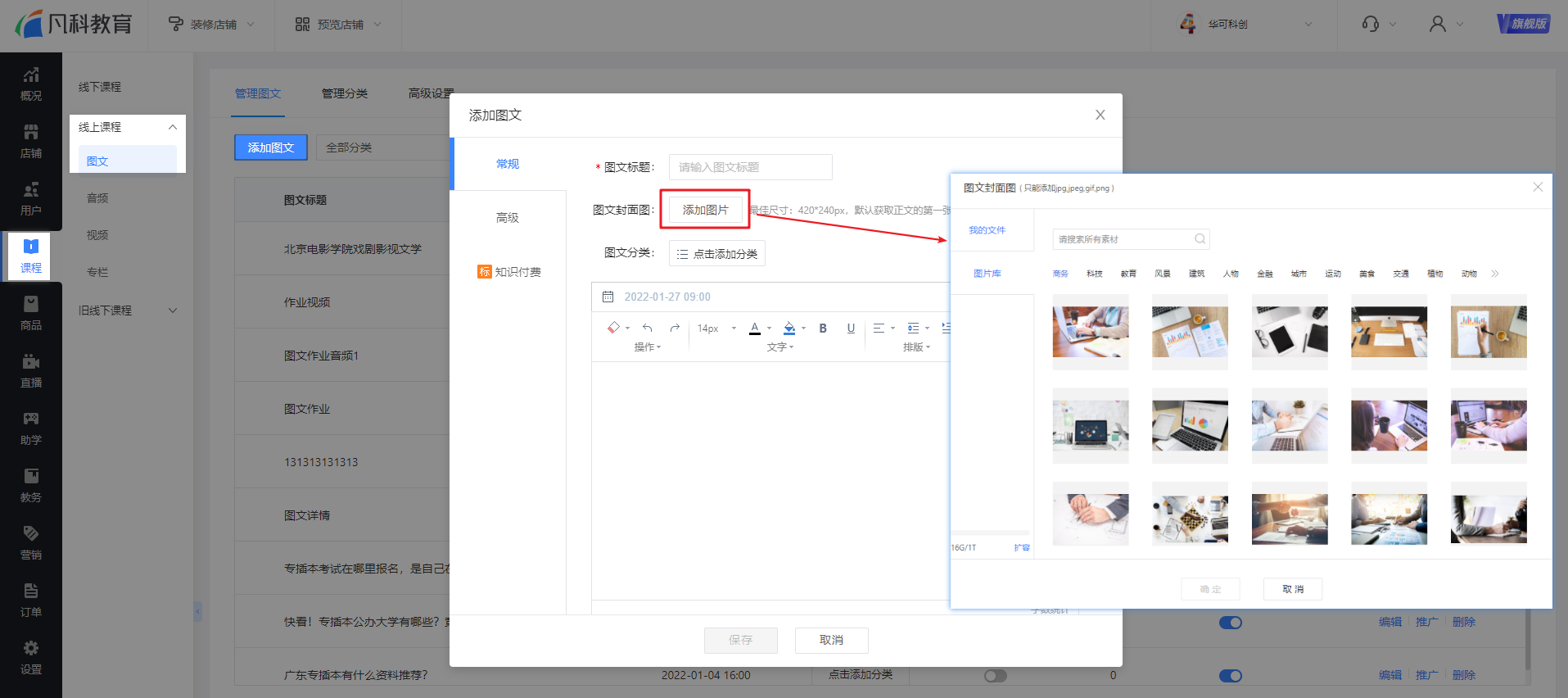1568x698 pixels.
Task: Open the background fill color bucket
Action: 789,328
